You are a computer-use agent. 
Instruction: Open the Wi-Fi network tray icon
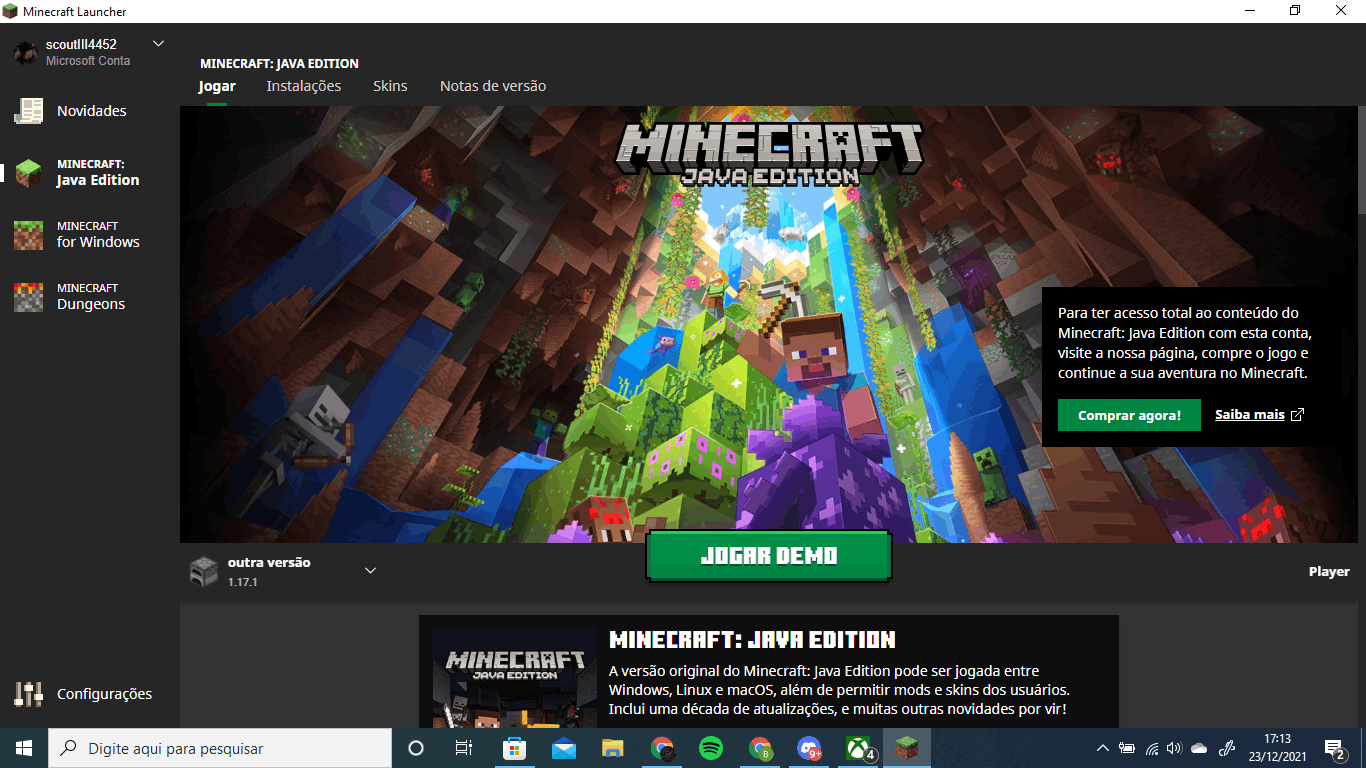coord(1152,748)
